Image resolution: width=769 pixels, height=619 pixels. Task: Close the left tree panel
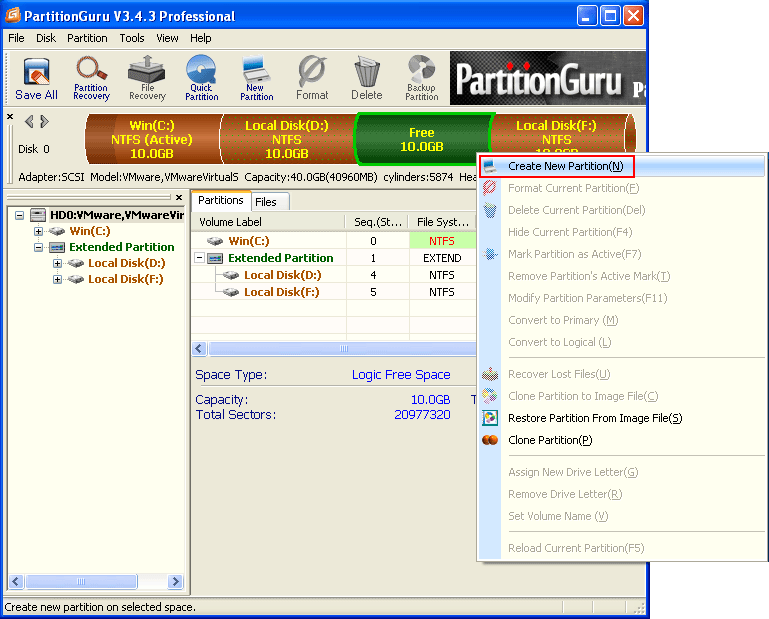pos(179,197)
